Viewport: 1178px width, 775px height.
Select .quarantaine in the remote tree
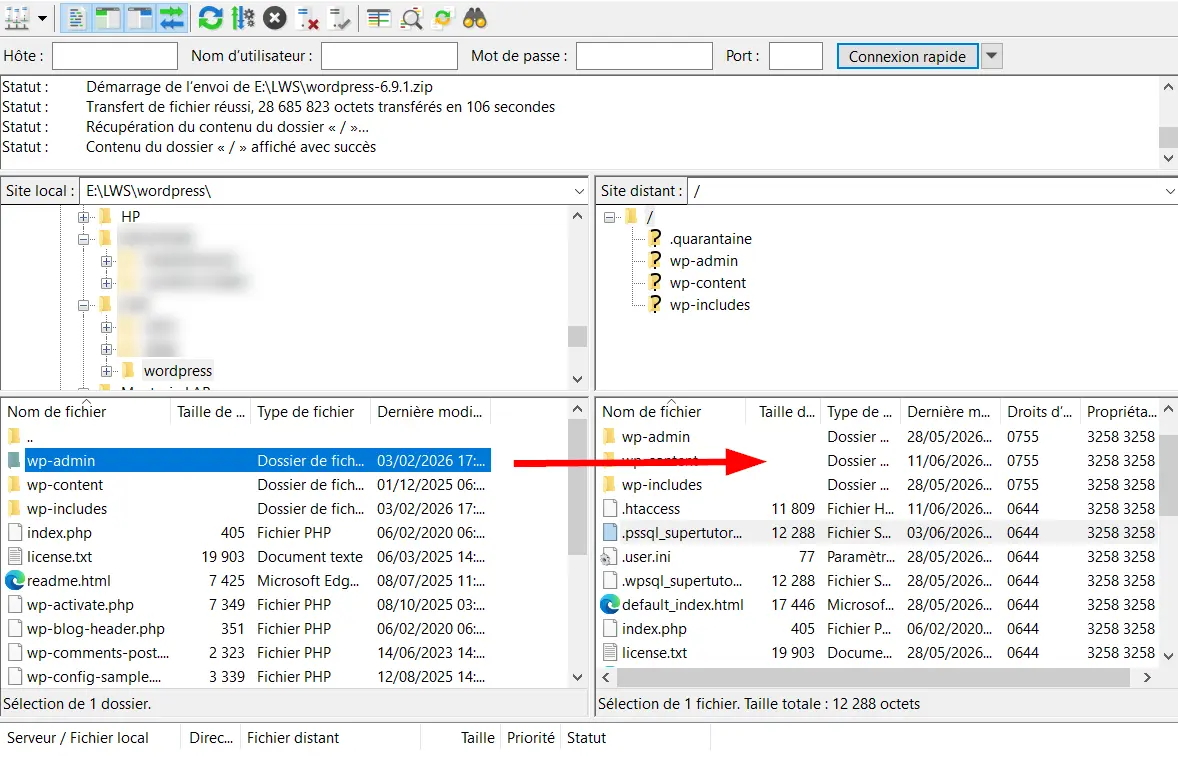(711, 239)
